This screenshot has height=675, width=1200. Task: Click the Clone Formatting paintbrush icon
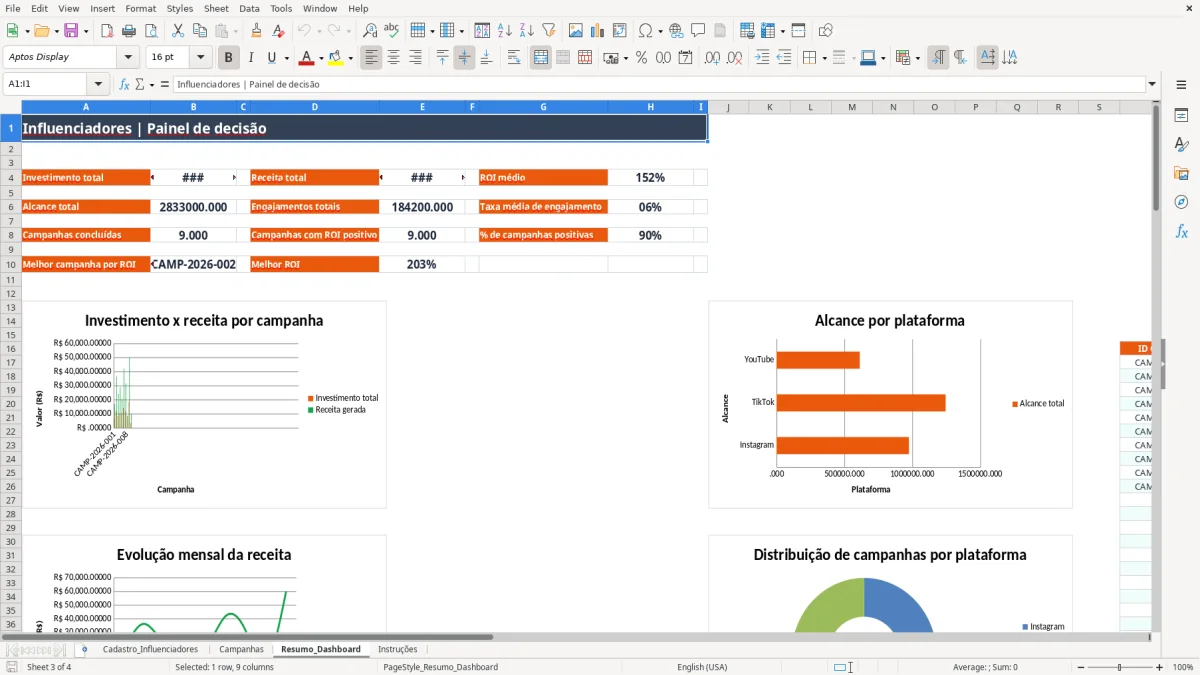coord(256,31)
